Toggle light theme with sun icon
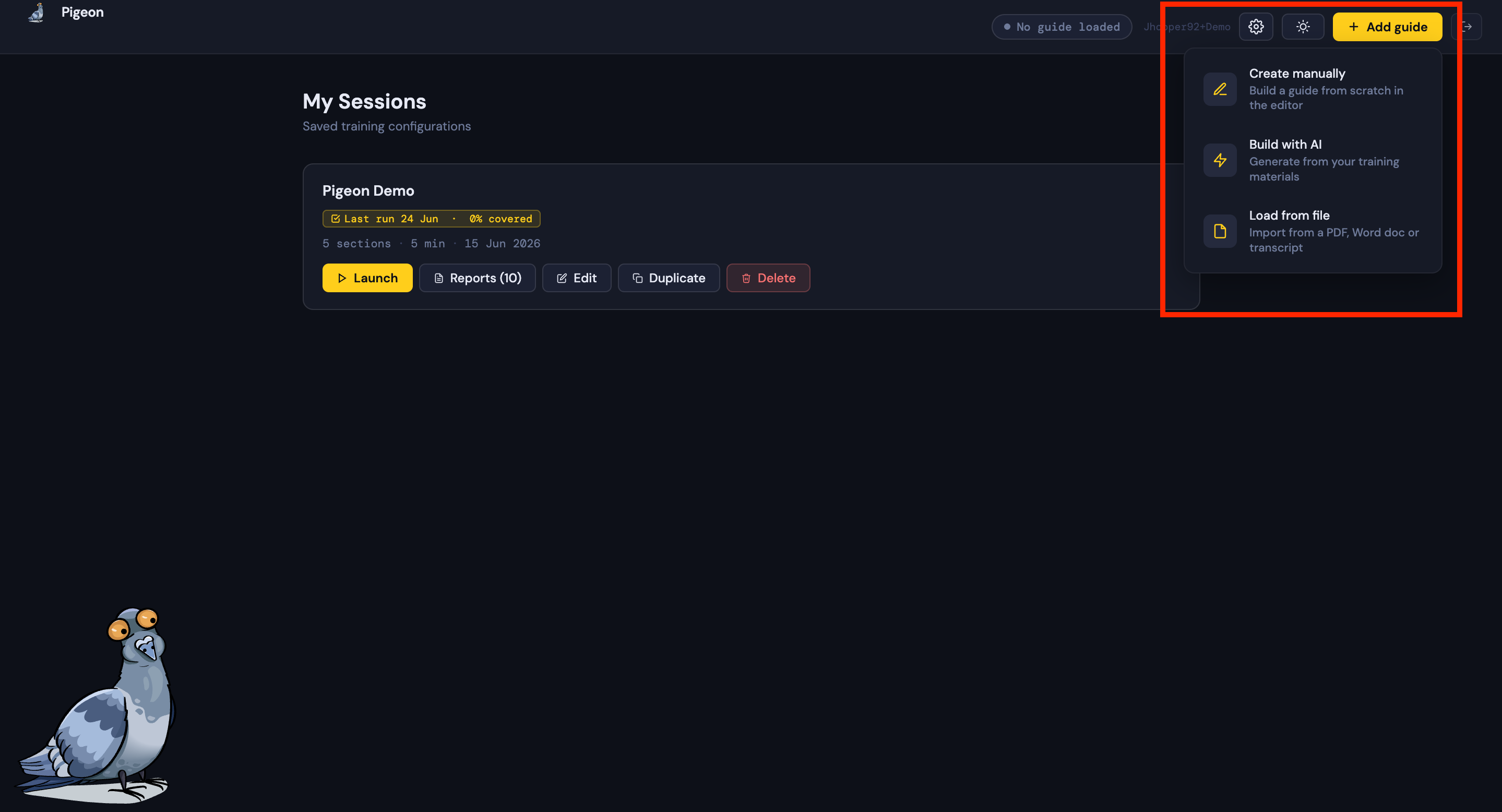Viewport: 1502px width, 812px height. pyautogui.click(x=1303, y=27)
